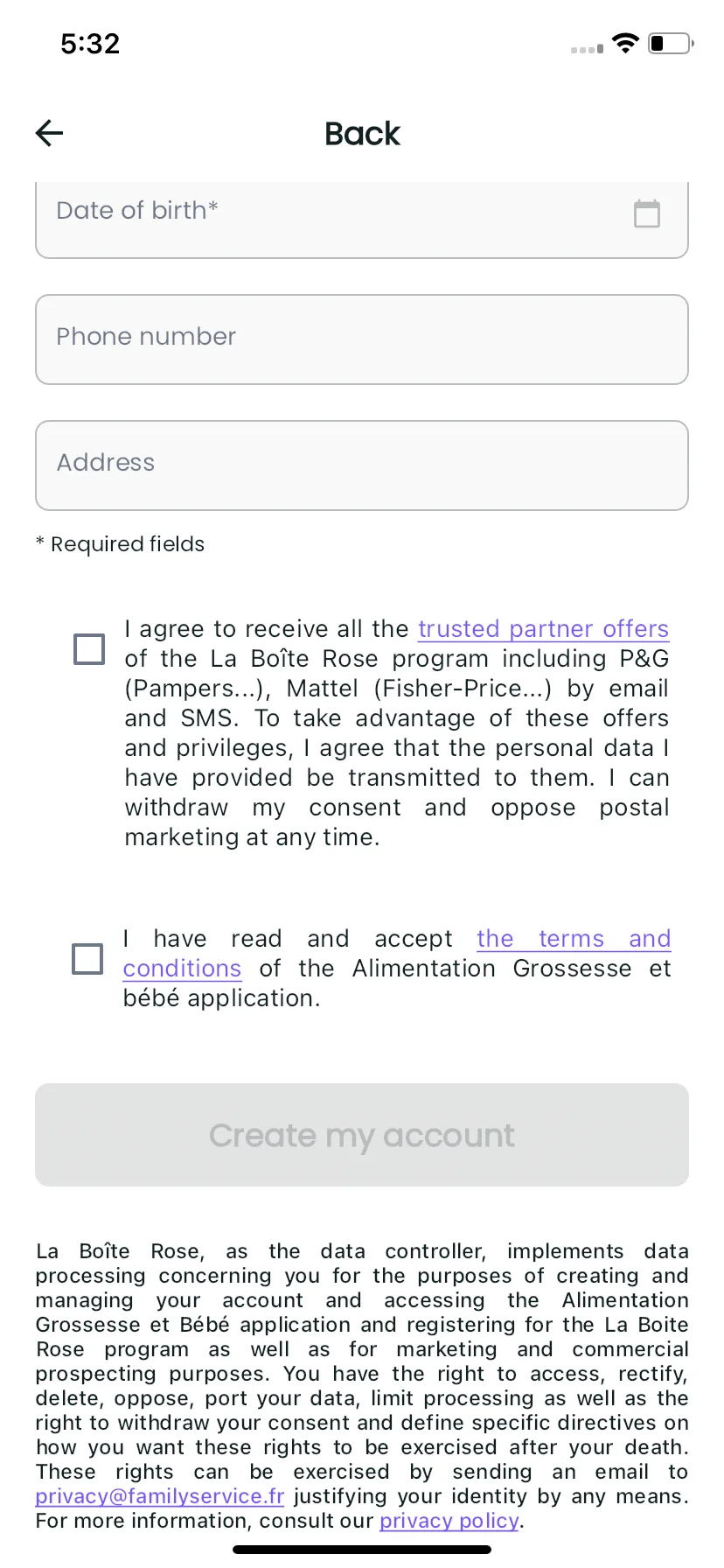724x1568 pixels.
Task: Focus the Phone number field
Action: (362, 339)
